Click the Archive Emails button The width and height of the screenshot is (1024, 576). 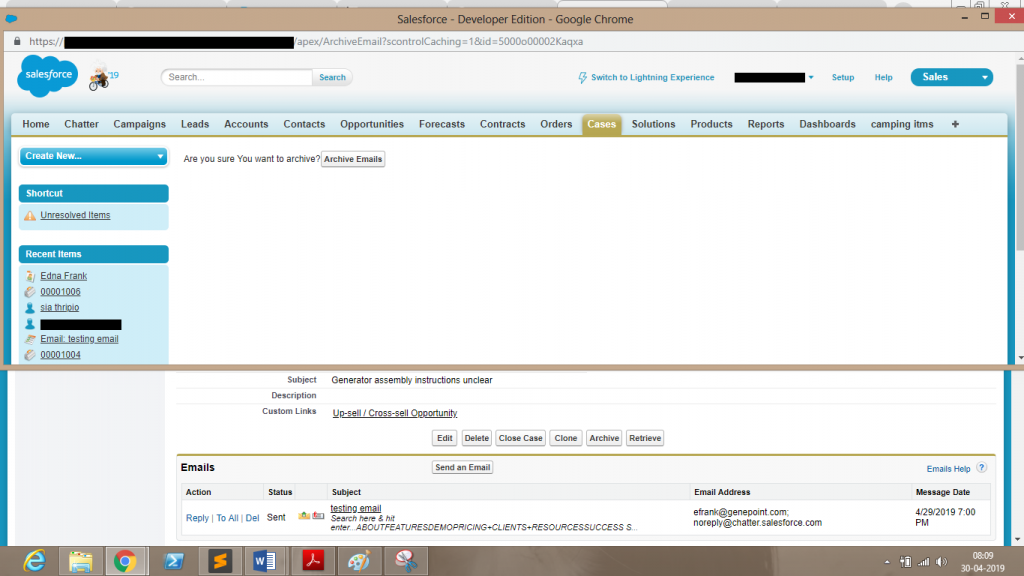(x=353, y=159)
